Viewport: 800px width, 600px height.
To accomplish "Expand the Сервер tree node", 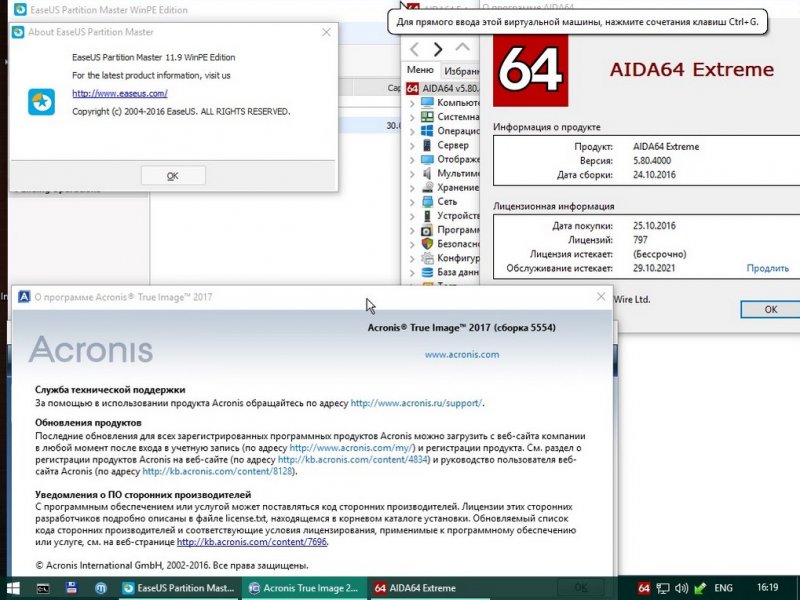I will [412, 146].
